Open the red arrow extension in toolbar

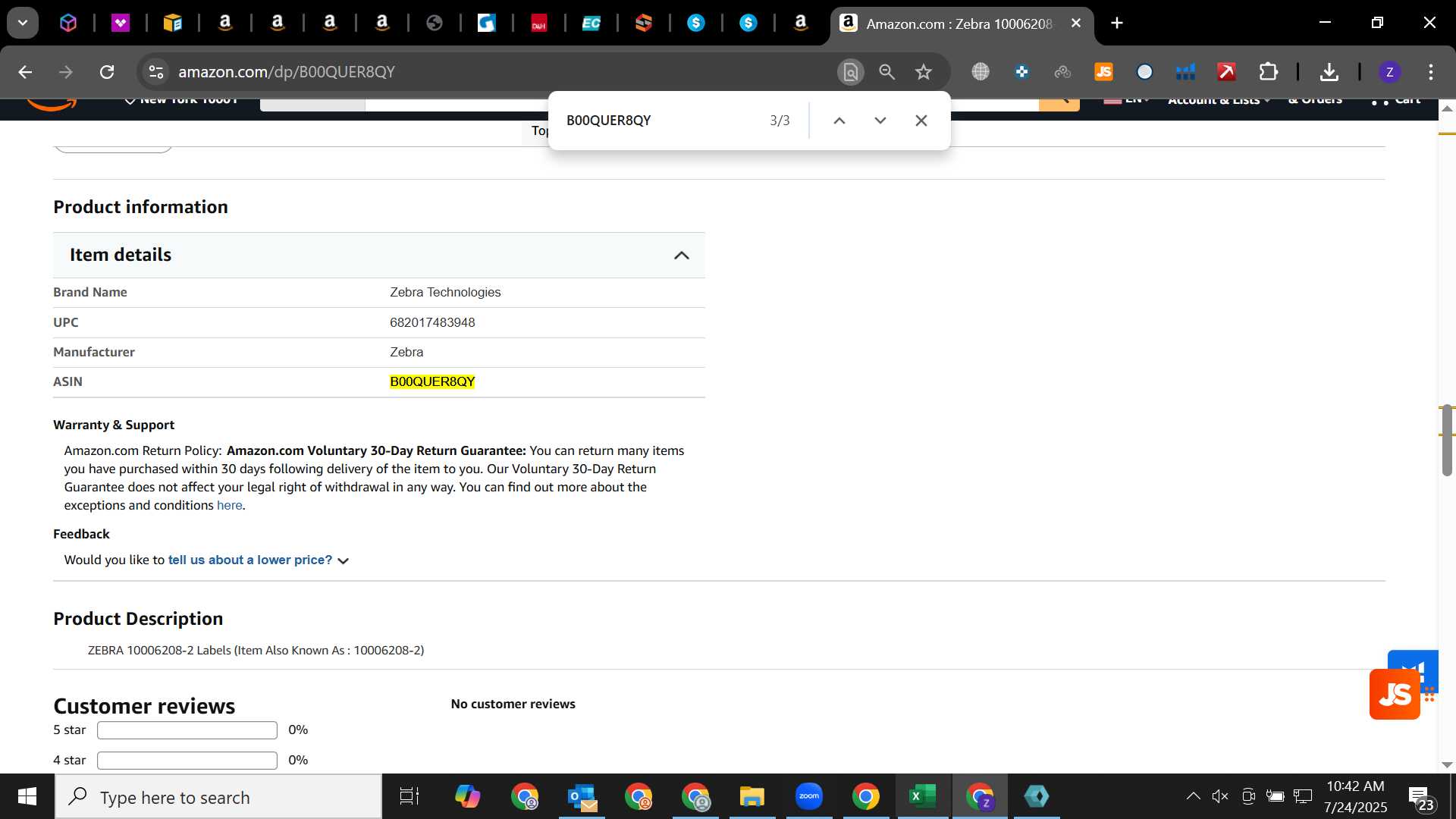click(1226, 72)
